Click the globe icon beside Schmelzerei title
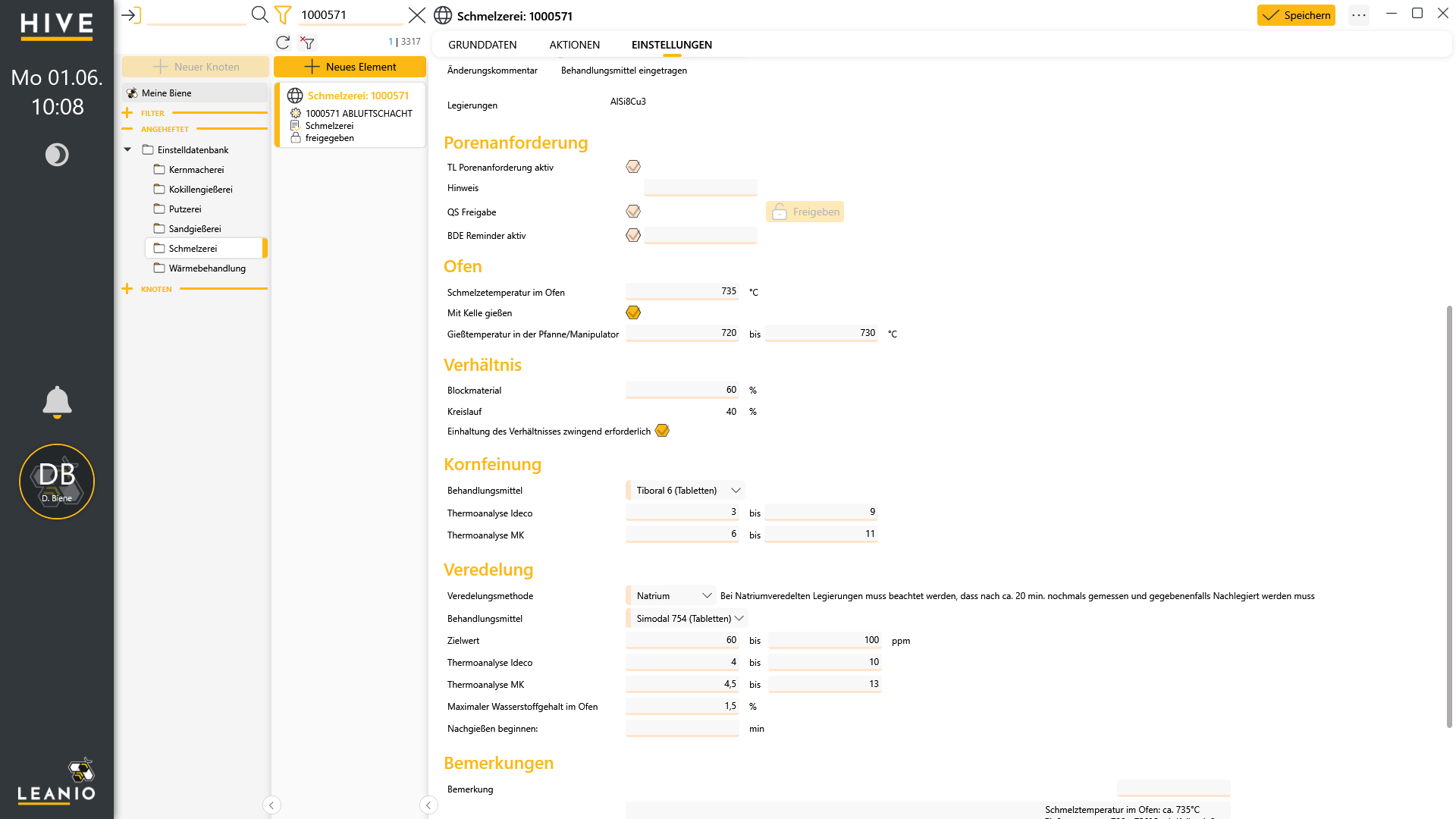This screenshot has width=1456, height=819. [443, 15]
